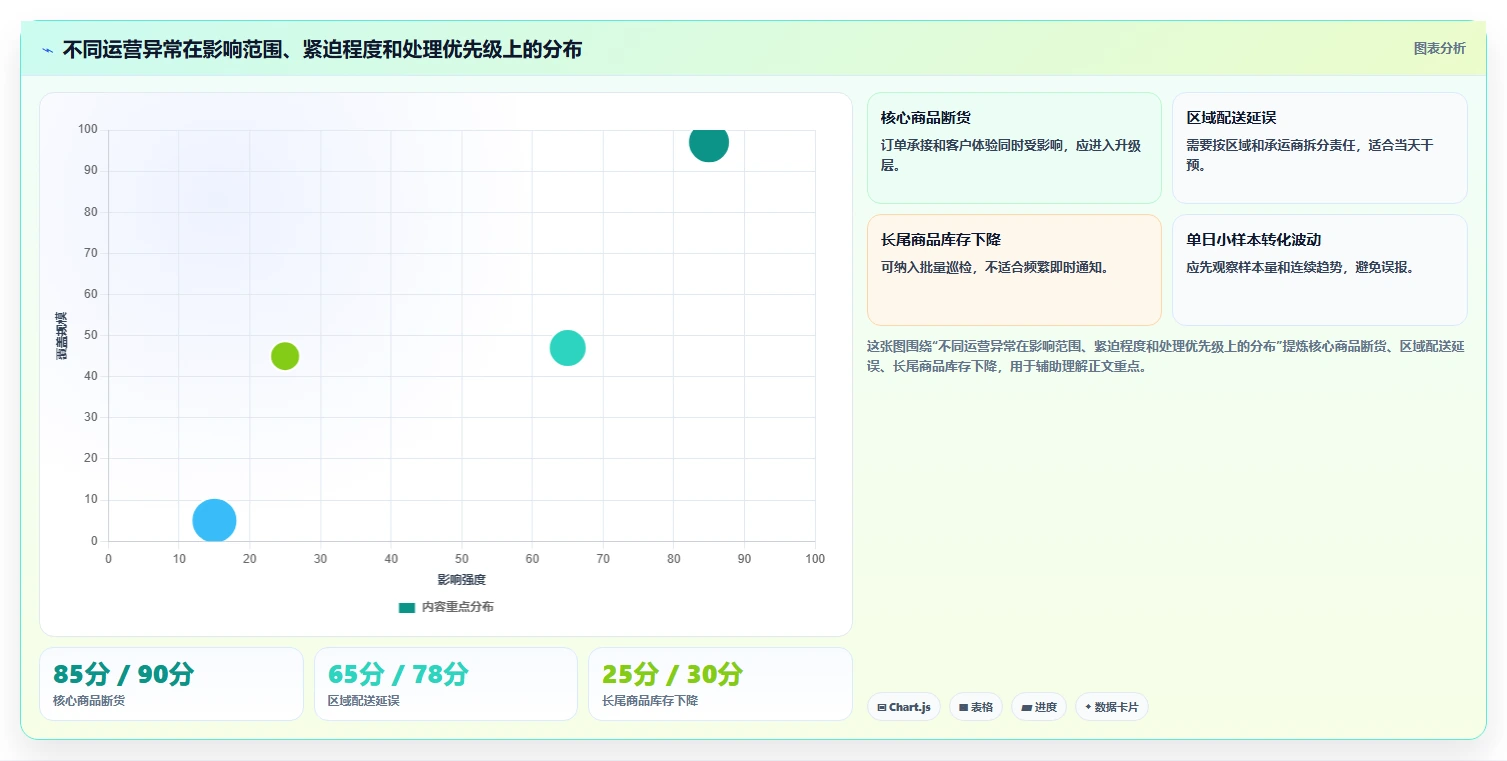Open the 长尾商品库存下降 info card
Viewport: 1507px width, 761px height.
(1014, 270)
